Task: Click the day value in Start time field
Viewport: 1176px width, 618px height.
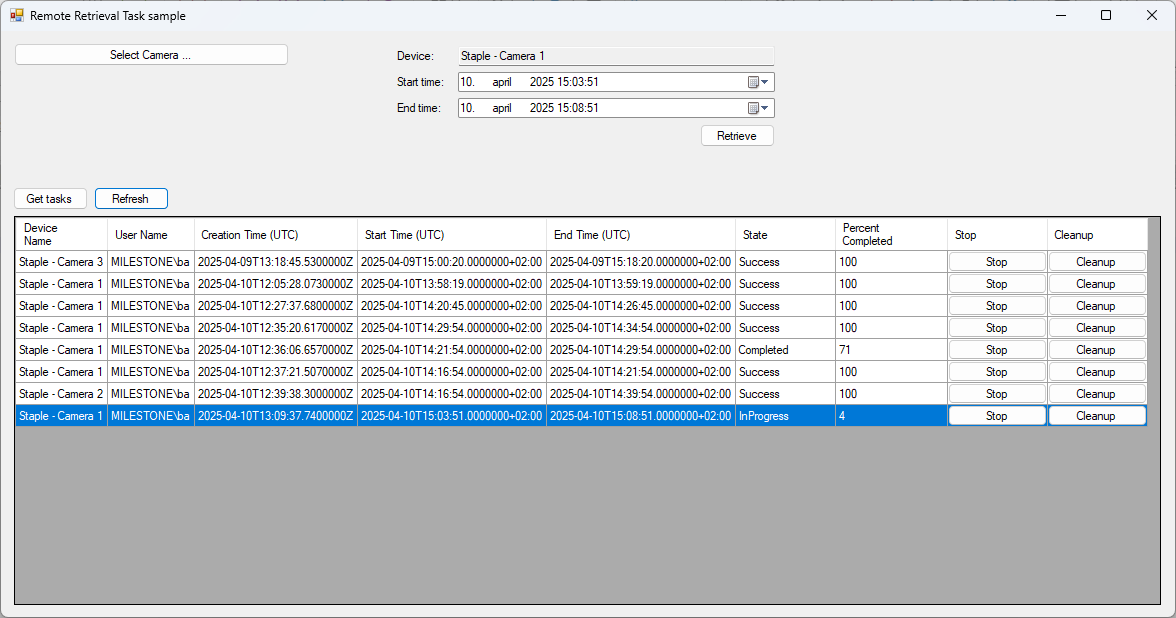Action: 467,82
